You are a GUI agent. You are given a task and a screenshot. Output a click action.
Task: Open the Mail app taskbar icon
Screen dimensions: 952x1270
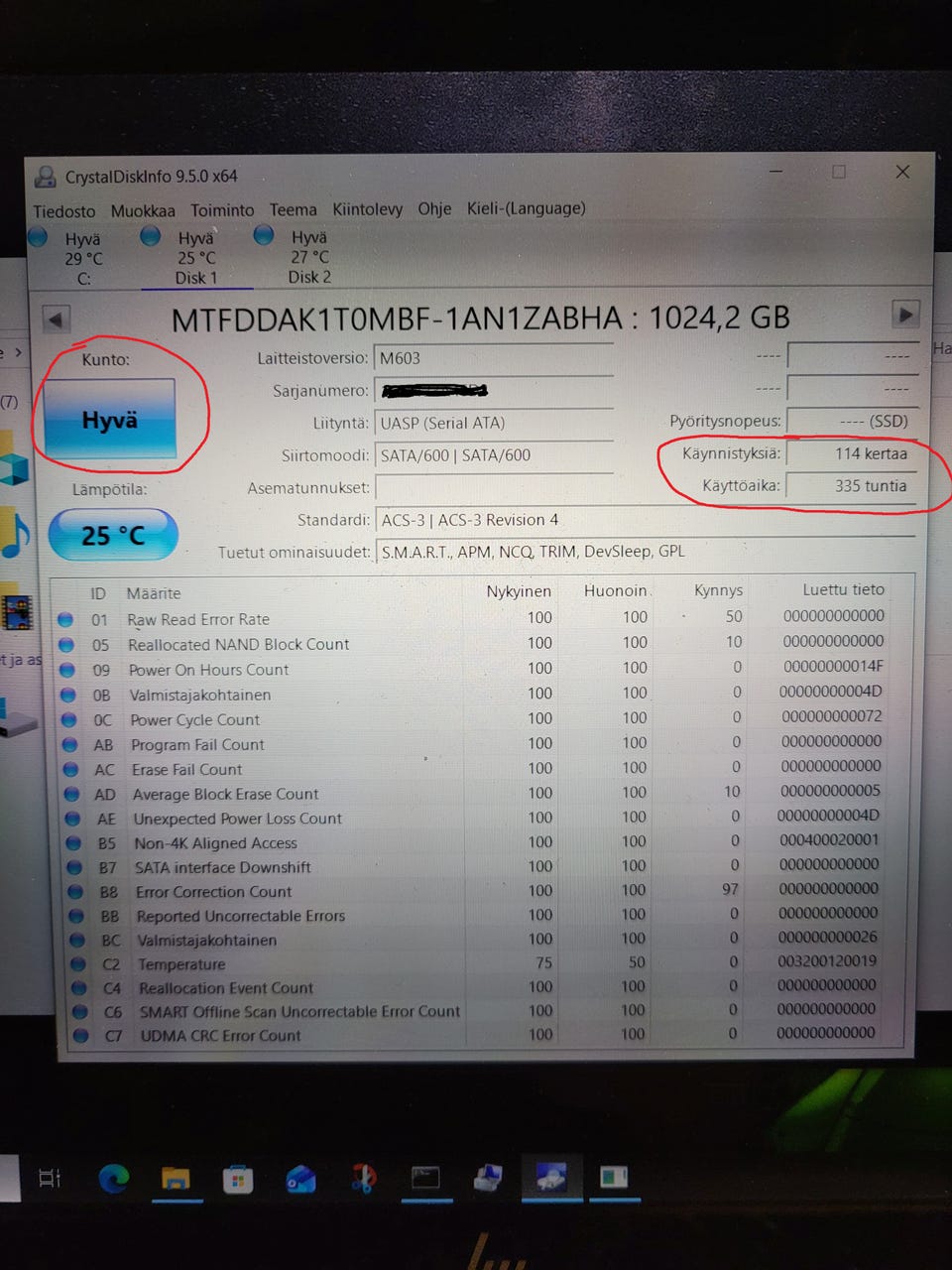[x=300, y=1179]
